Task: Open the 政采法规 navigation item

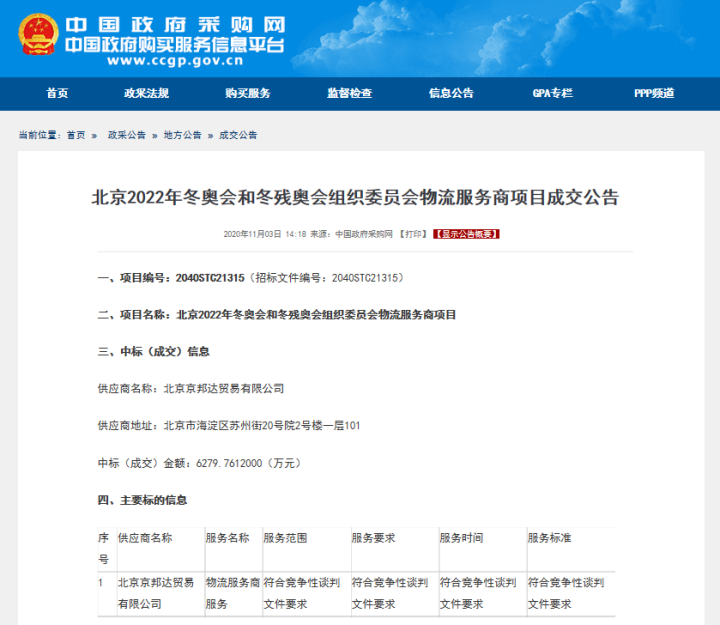Action: (146, 93)
